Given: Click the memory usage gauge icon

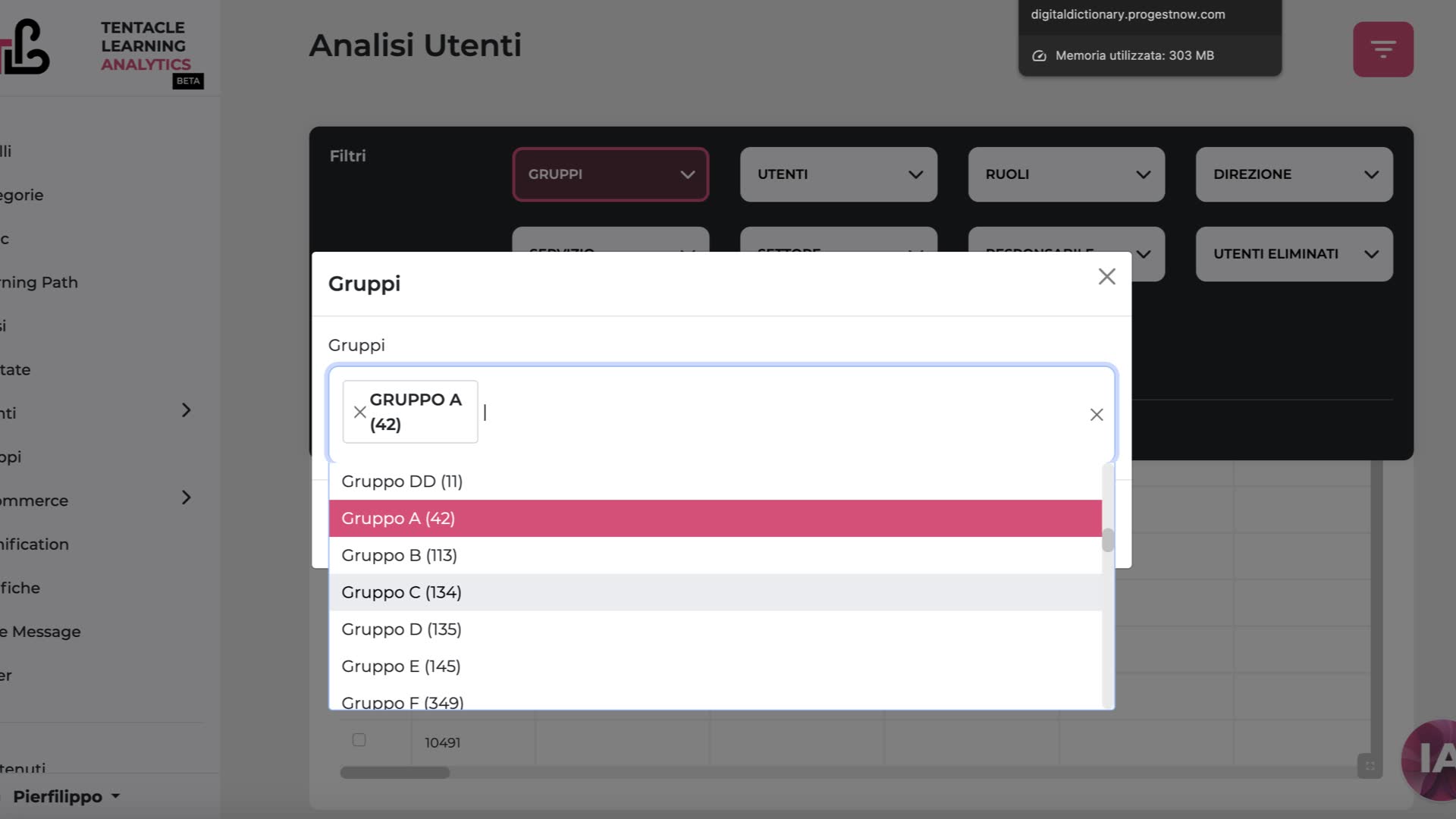Looking at the screenshot, I should 1039,56.
